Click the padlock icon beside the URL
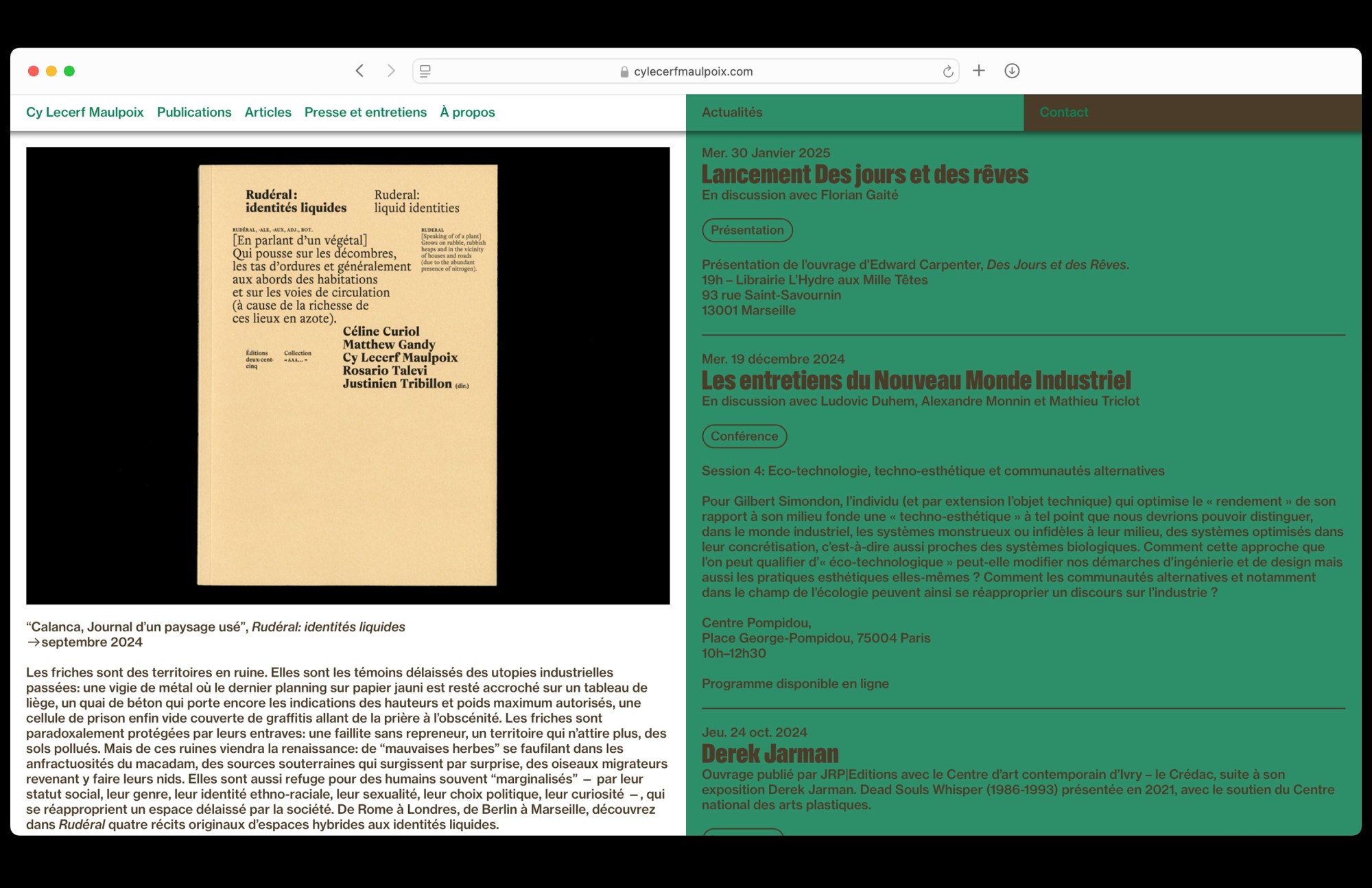This screenshot has width=1372, height=888. click(x=624, y=72)
